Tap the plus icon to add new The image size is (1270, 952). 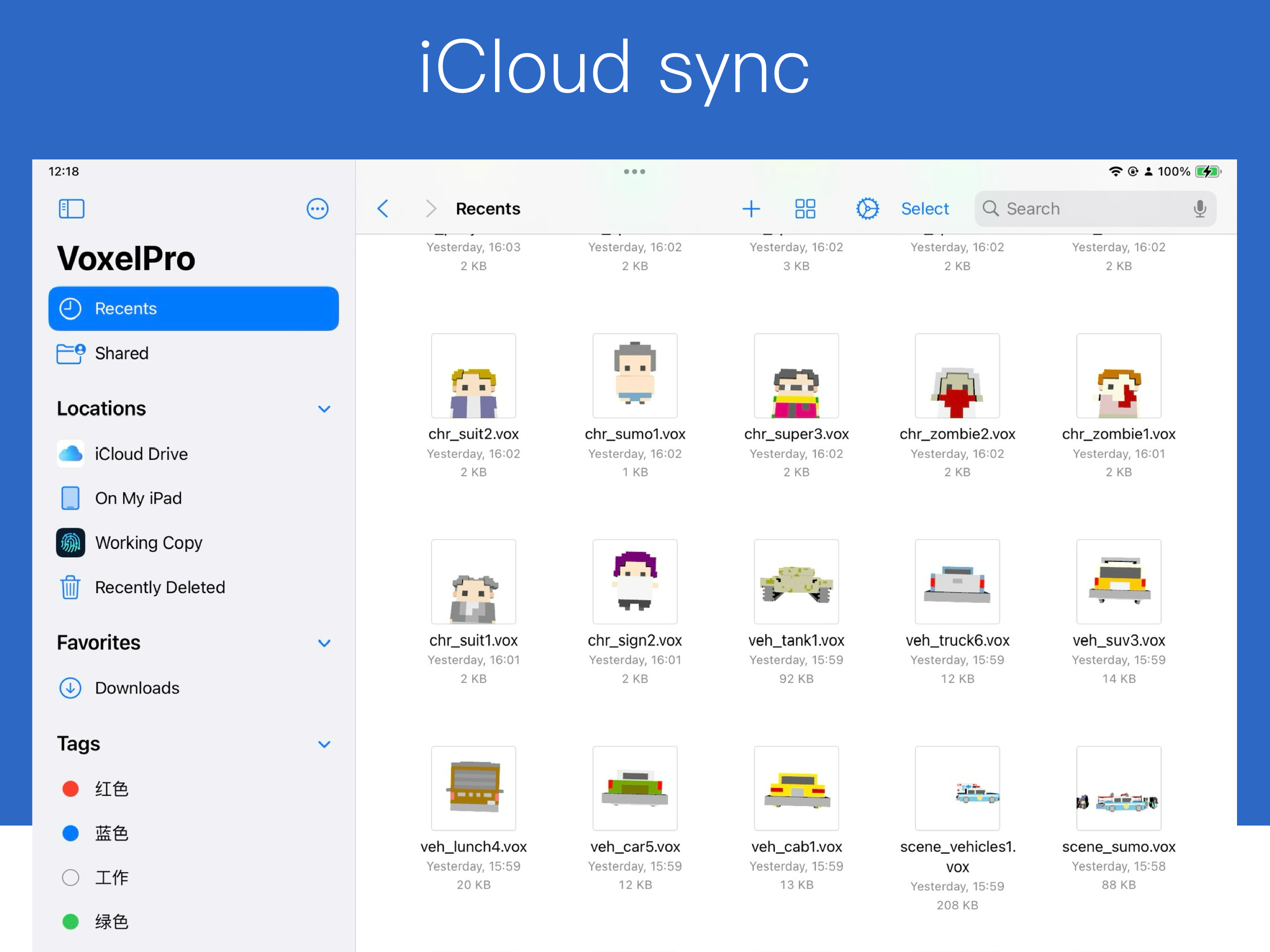coord(751,208)
